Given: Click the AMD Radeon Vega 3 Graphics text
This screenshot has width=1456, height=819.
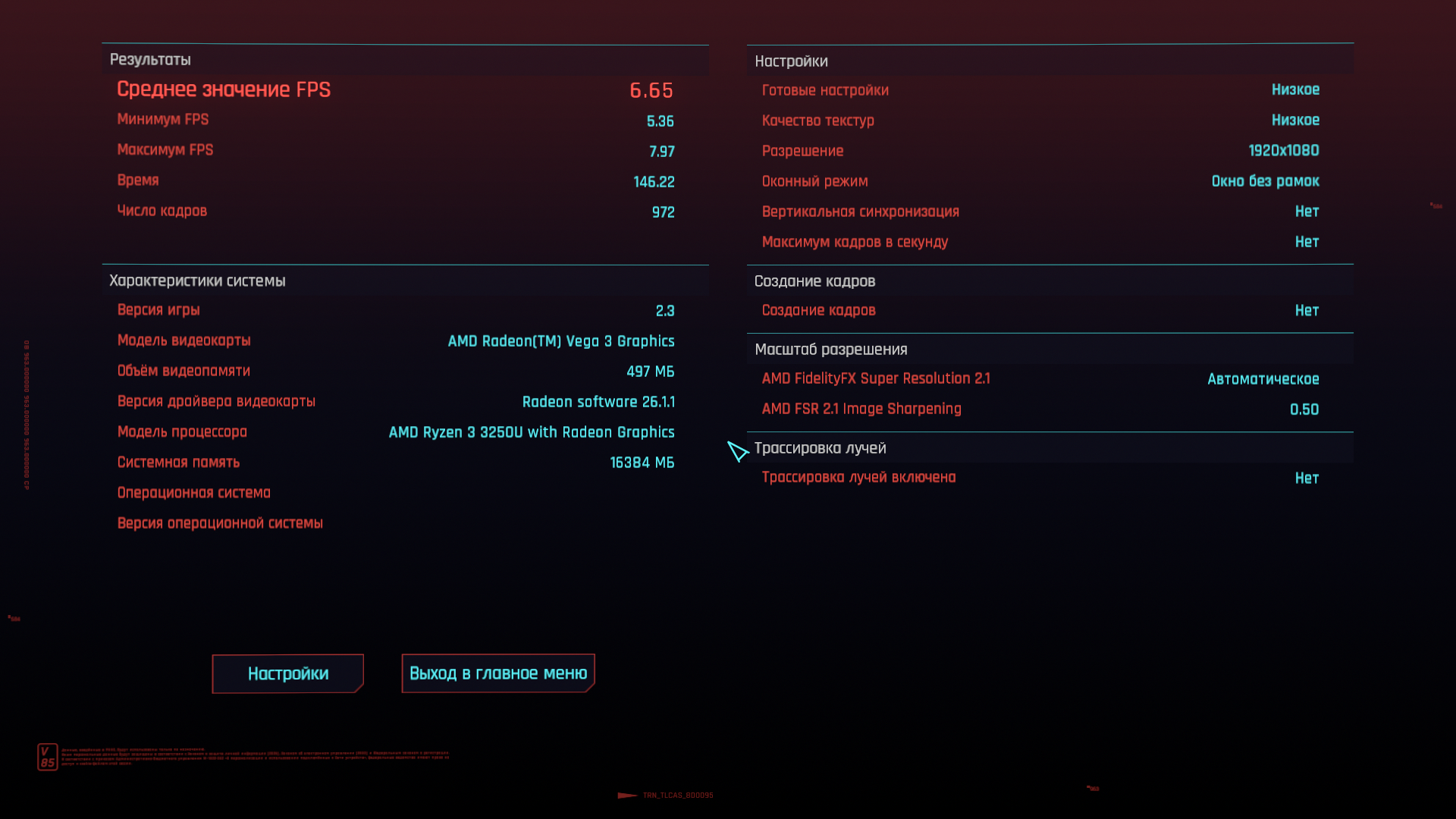Looking at the screenshot, I should coord(560,341).
